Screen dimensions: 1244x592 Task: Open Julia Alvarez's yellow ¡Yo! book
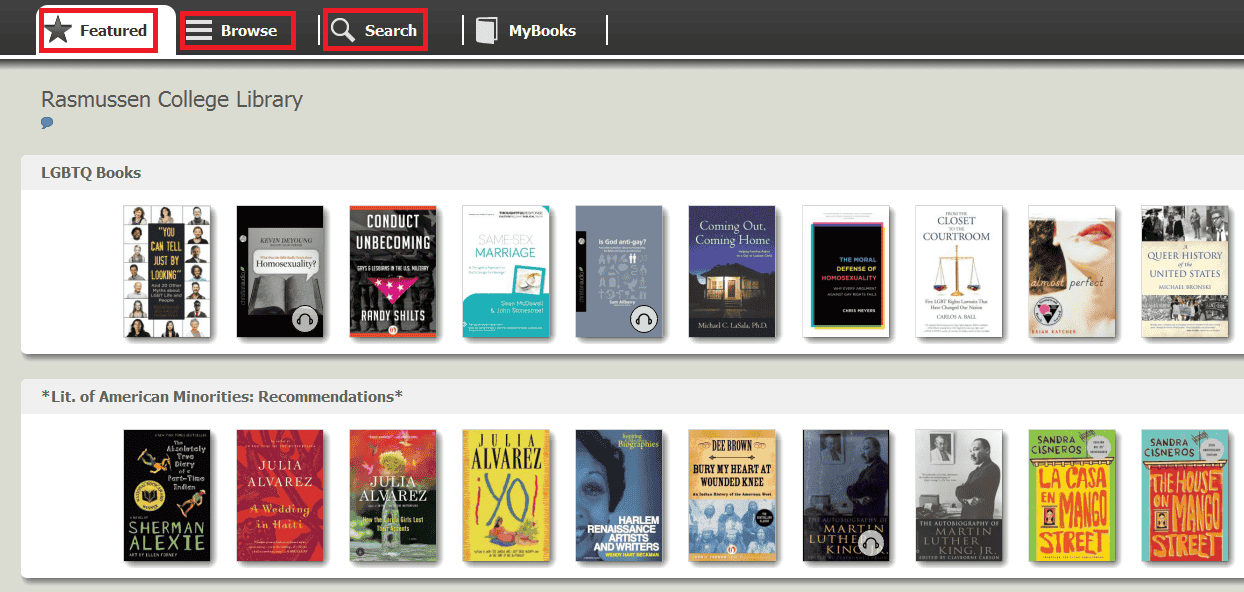tap(506, 496)
